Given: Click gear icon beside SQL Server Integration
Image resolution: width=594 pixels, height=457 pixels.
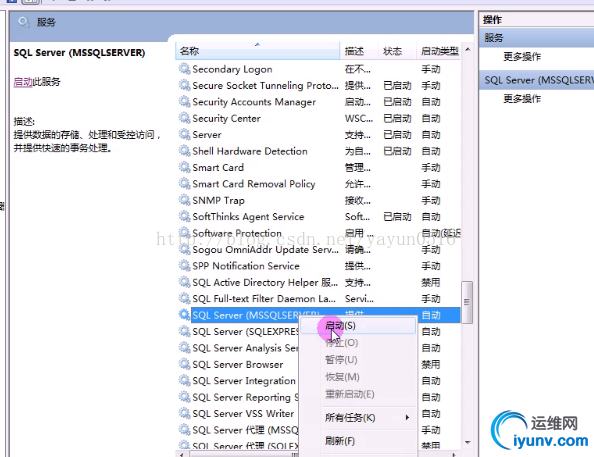Looking at the screenshot, I should click(x=184, y=380).
